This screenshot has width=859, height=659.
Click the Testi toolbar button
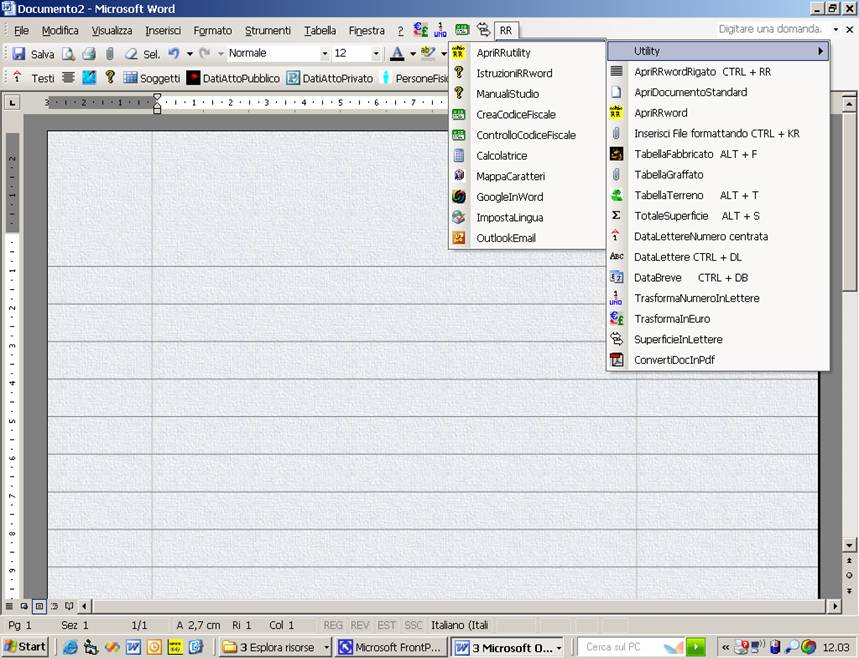[x=34, y=78]
